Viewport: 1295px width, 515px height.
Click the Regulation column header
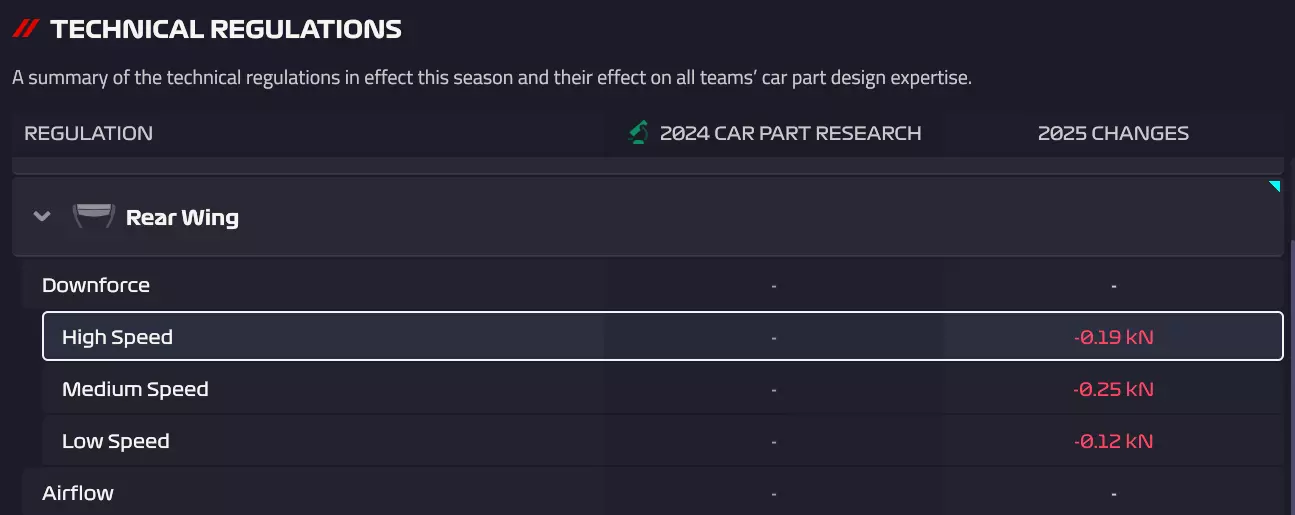(x=88, y=133)
